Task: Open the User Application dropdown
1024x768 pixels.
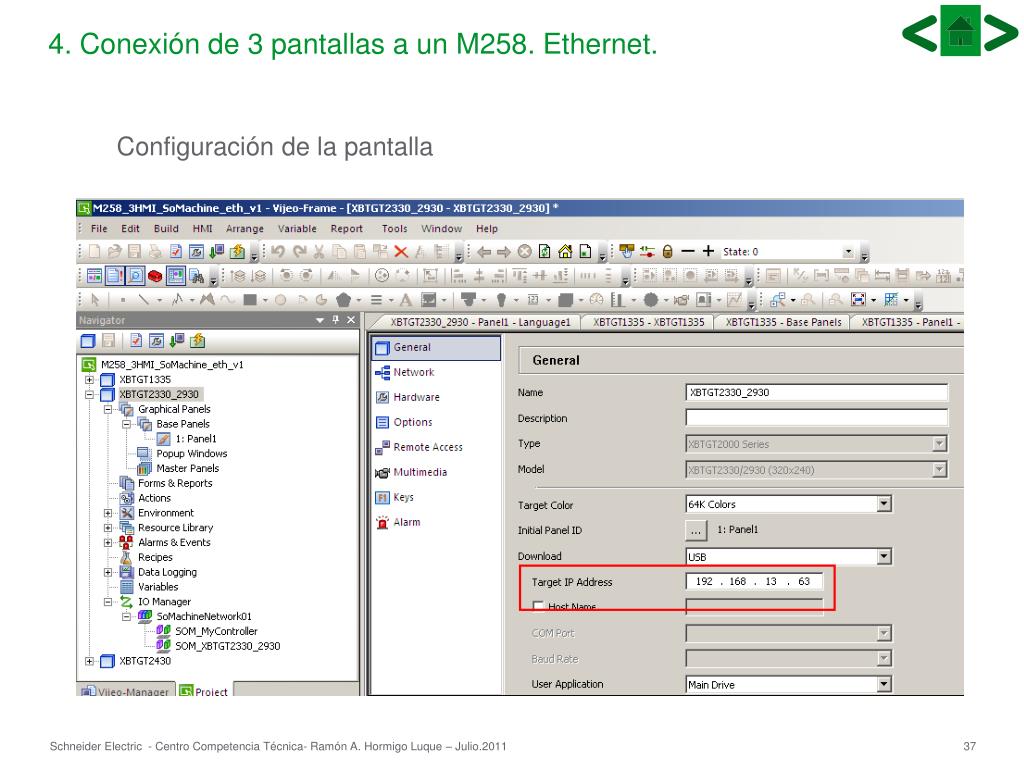Action: tap(884, 684)
